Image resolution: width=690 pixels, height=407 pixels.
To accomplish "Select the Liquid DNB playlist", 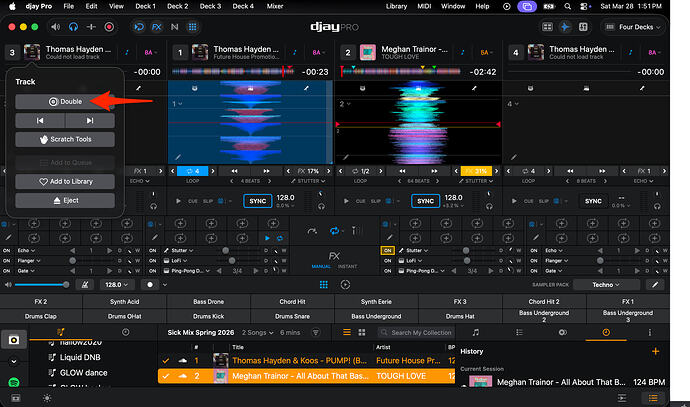I will [x=80, y=357].
